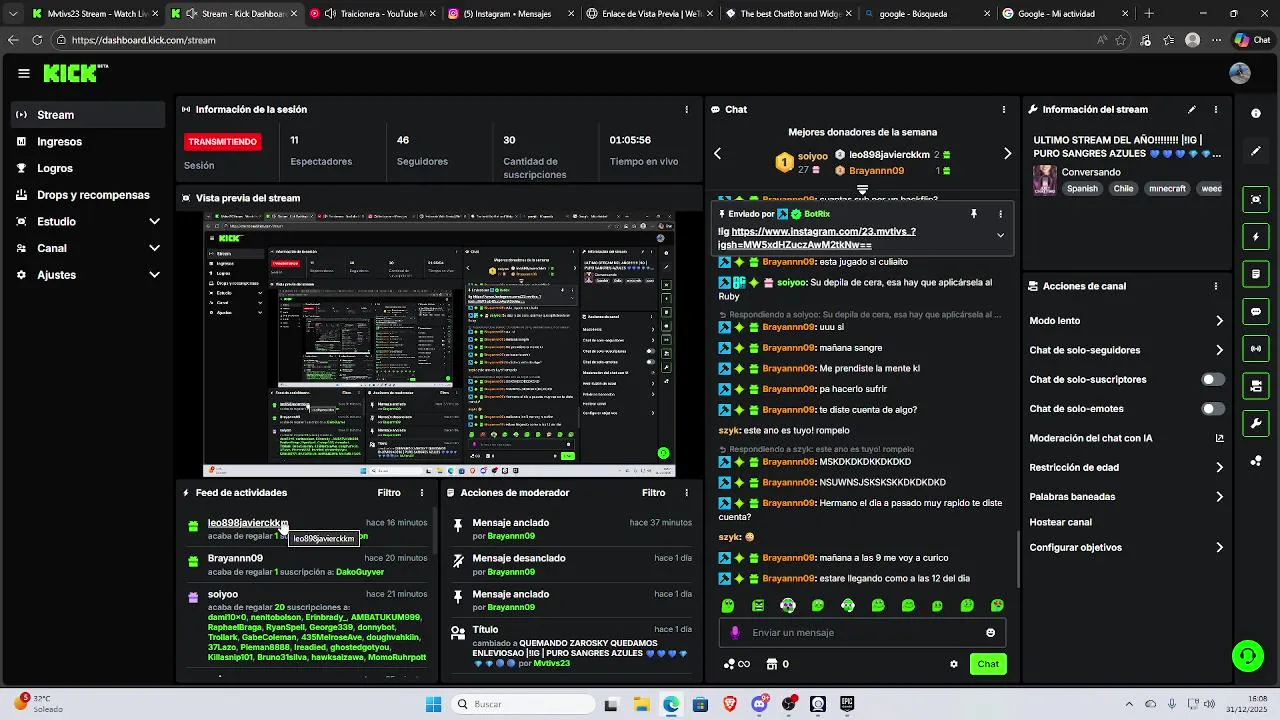
Task: Open options menu of Acciones de canal
Action: (1216, 286)
